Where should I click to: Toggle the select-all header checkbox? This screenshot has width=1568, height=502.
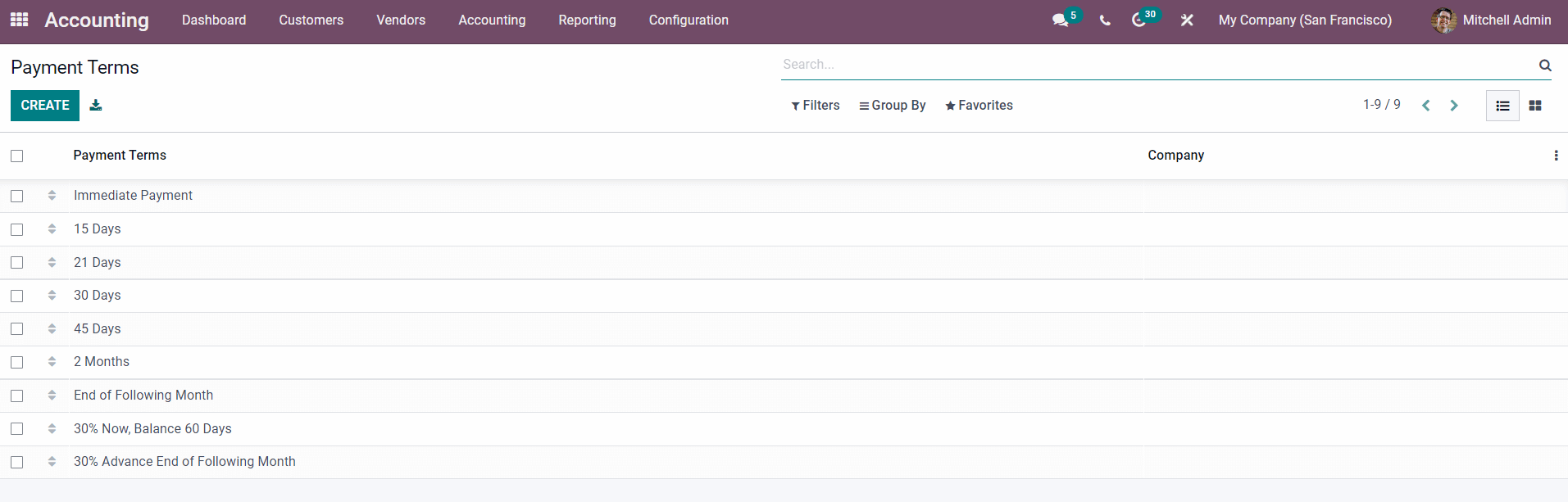tap(17, 156)
